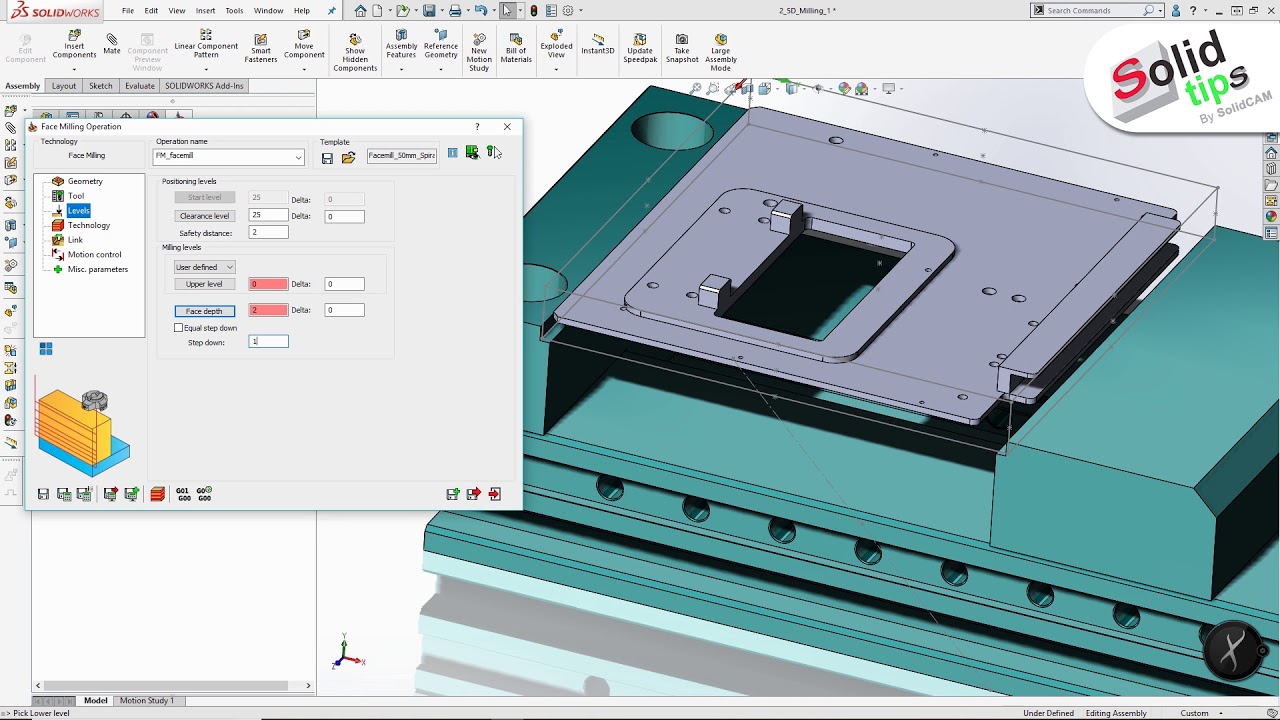Switch to the Motion Study 1 tab
The image size is (1280, 720).
[147, 700]
